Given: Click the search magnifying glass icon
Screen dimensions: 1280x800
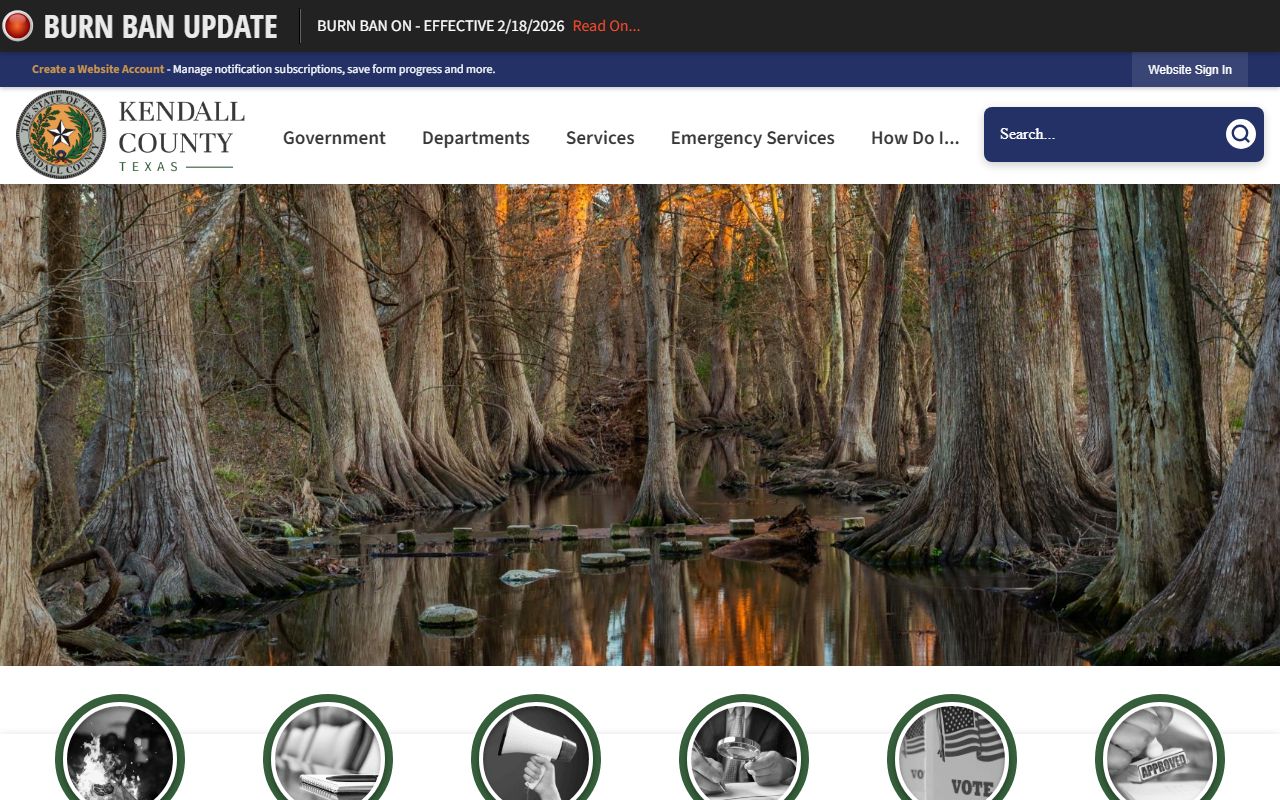Looking at the screenshot, I should pyautogui.click(x=1240, y=134).
